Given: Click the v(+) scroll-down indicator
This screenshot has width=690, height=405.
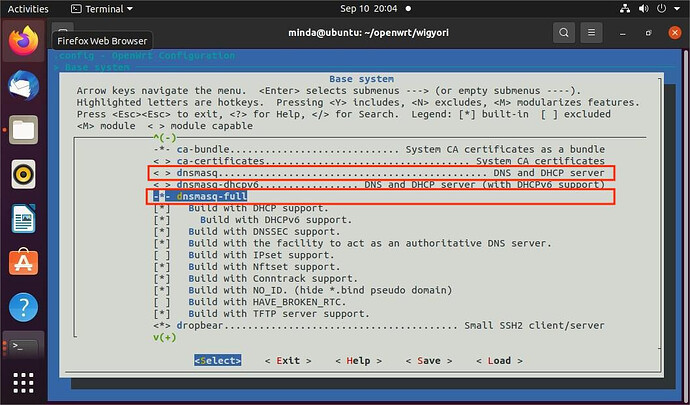Looking at the screenshot, I should pos(165,338).
